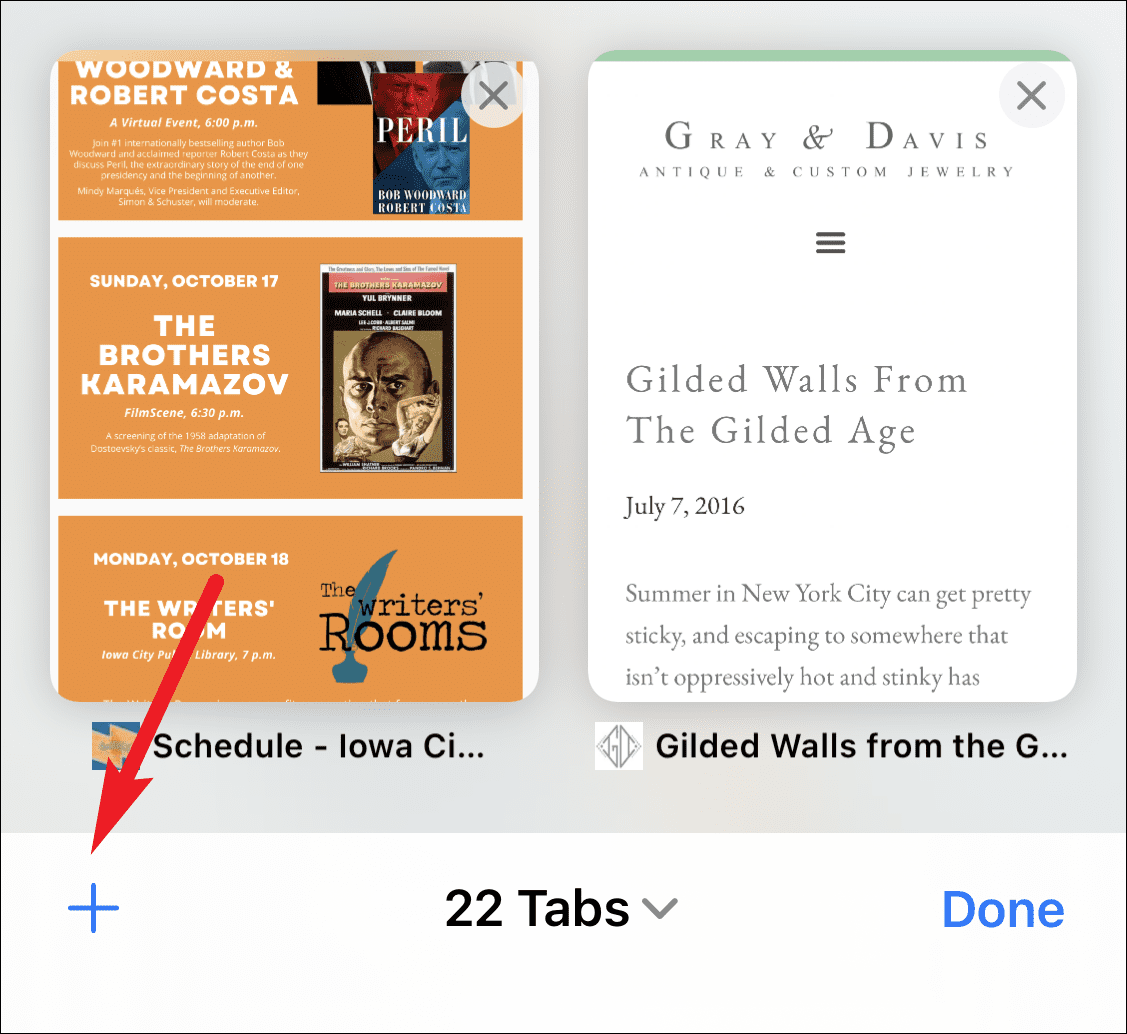1127x1034 pixels.
Task: Click The Brothers Karamazov movie poster
Action: pos(388,368)
